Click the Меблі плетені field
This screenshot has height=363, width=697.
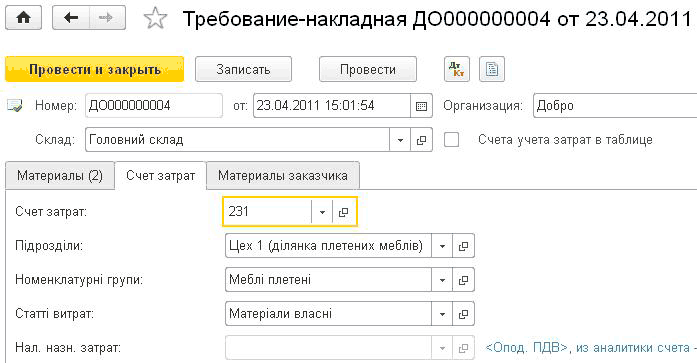(x=328, y=280)
